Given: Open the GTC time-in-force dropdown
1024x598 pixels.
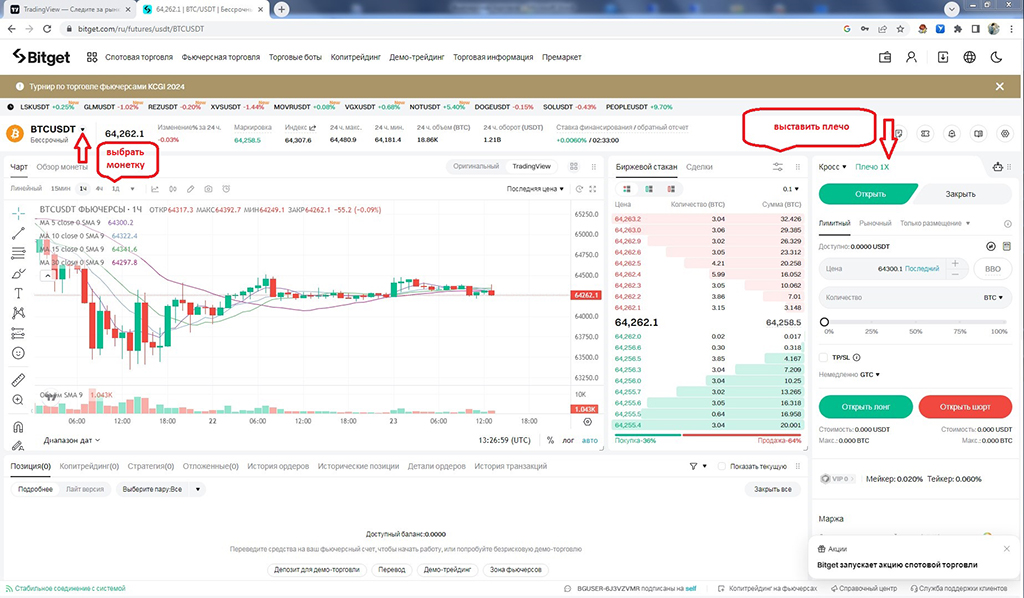Looking at the screenshot, I should tap(870, 375).
